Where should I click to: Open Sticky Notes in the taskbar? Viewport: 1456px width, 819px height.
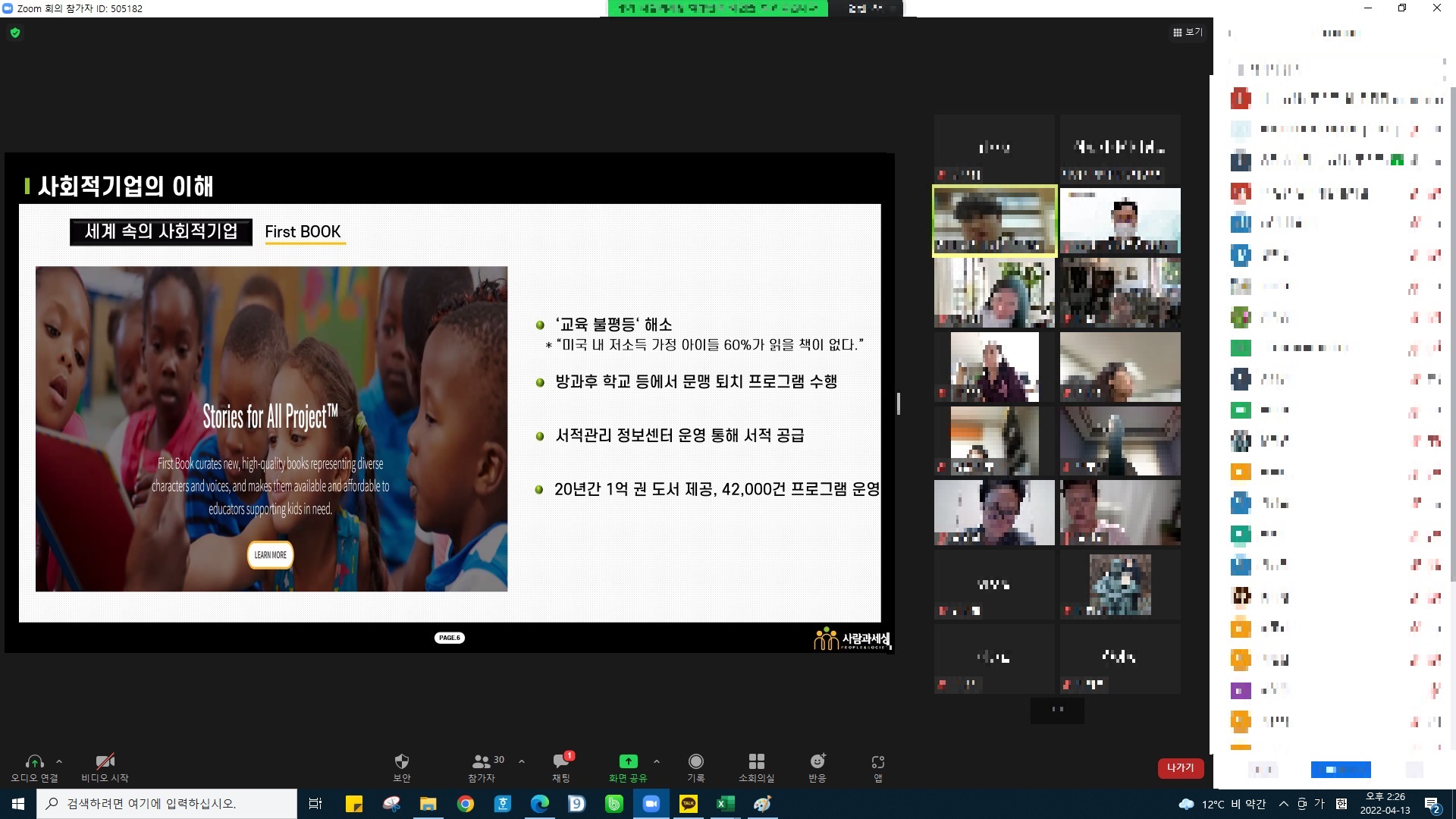354,804
